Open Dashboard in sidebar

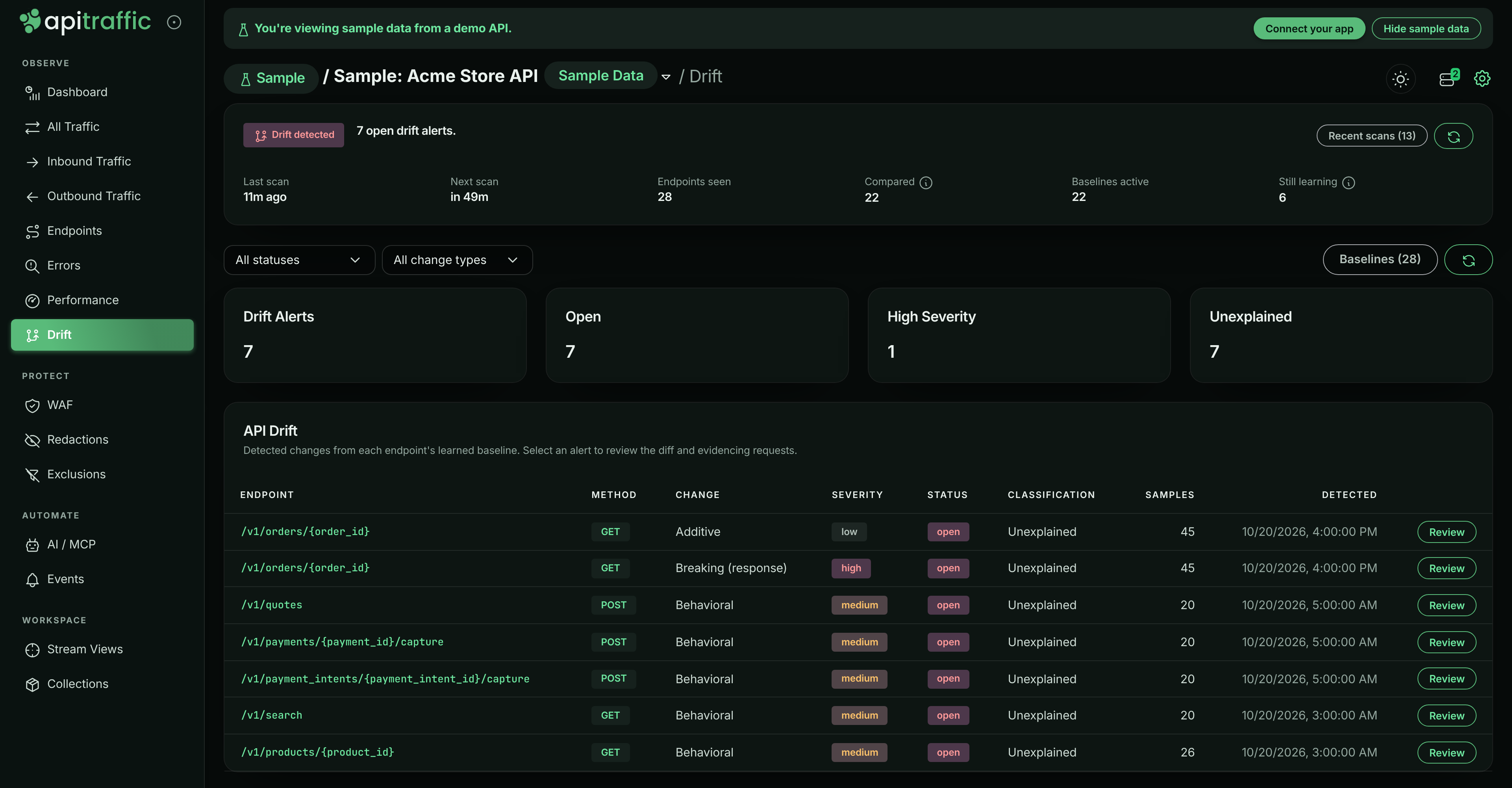tap(102, 92)
